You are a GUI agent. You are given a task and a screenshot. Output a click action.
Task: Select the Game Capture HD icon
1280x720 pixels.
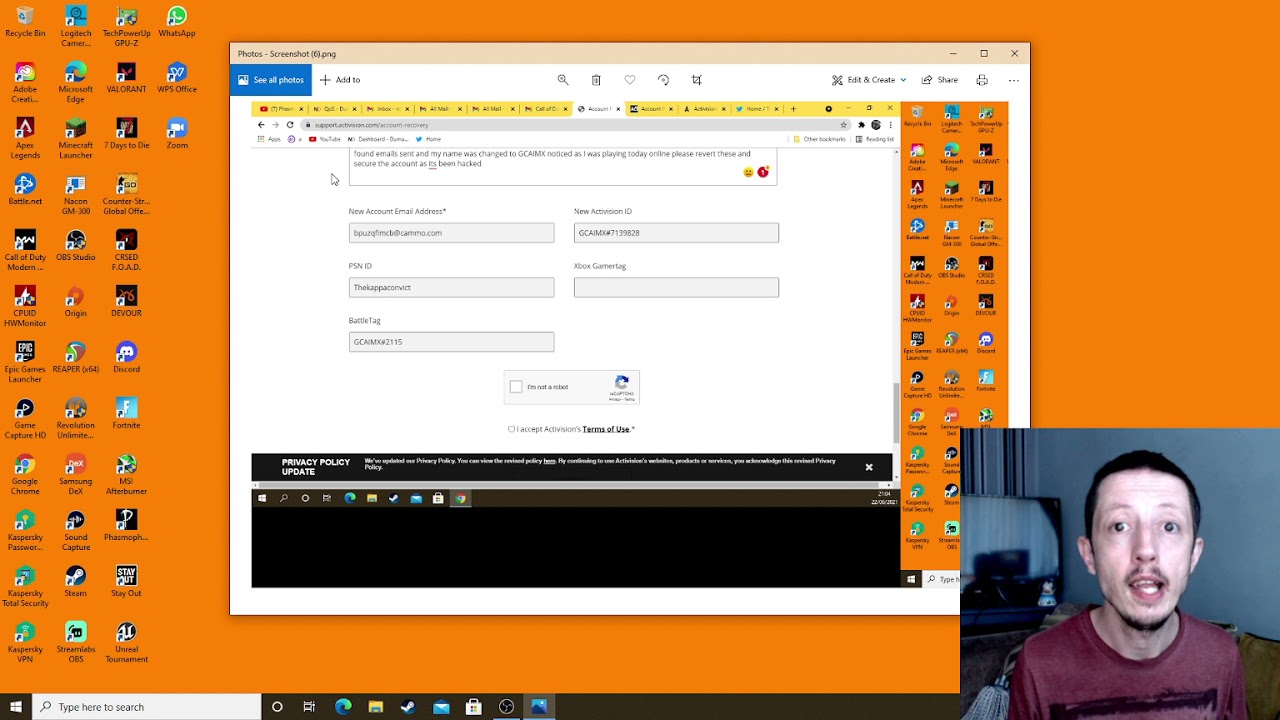25,419
